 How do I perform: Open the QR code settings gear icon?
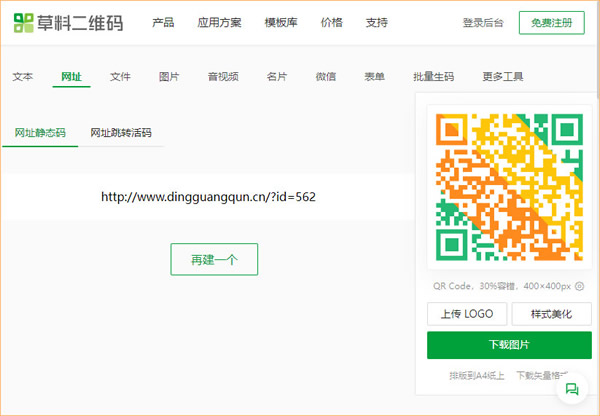tap(580, 286)
